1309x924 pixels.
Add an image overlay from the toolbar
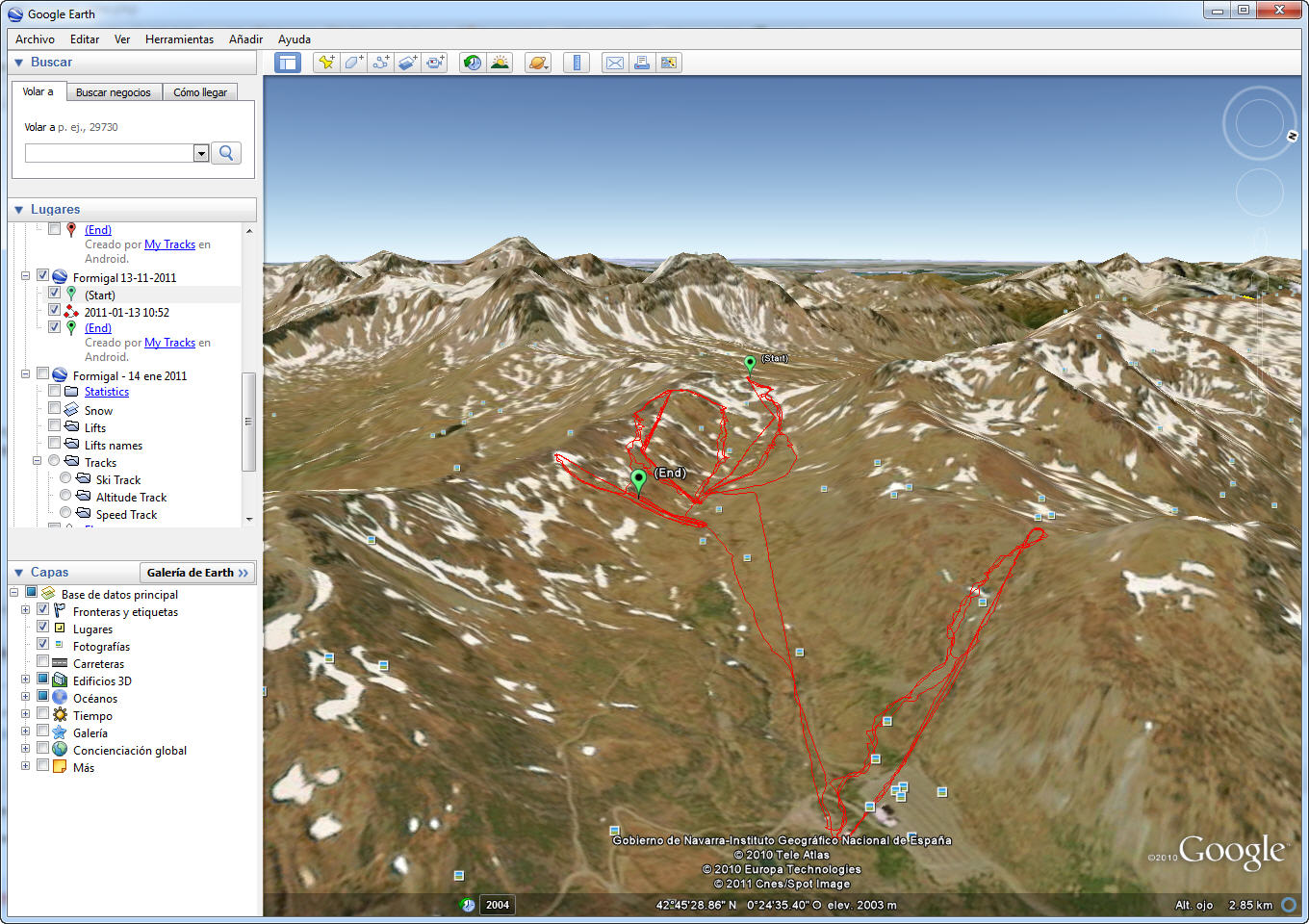(407, 63)
